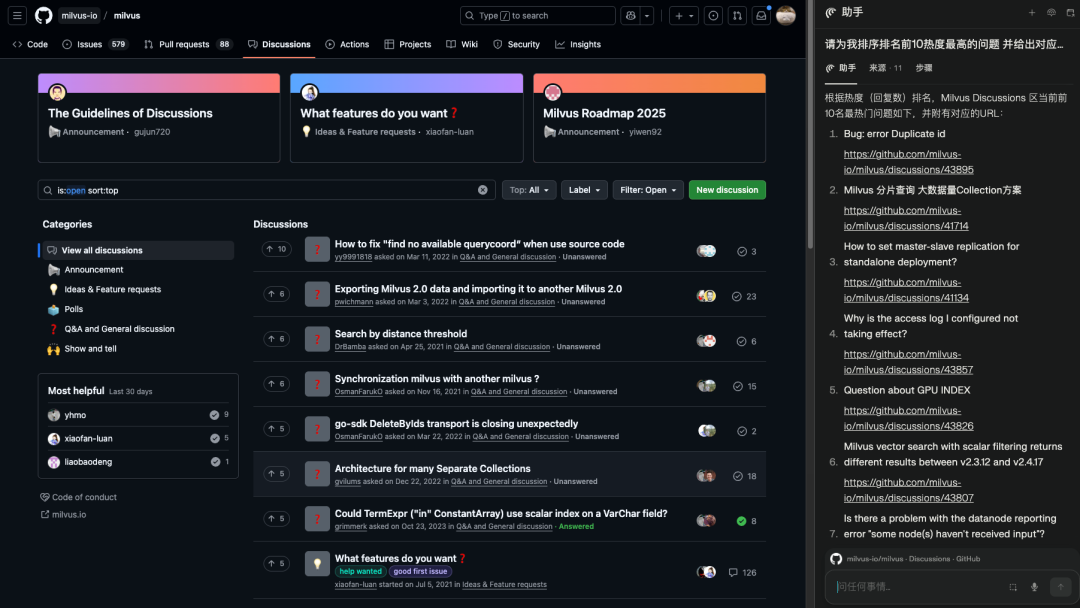
Task: Upvote Search by distance threshold discussion
Action: pyautogui.click(x=276, y=339)
